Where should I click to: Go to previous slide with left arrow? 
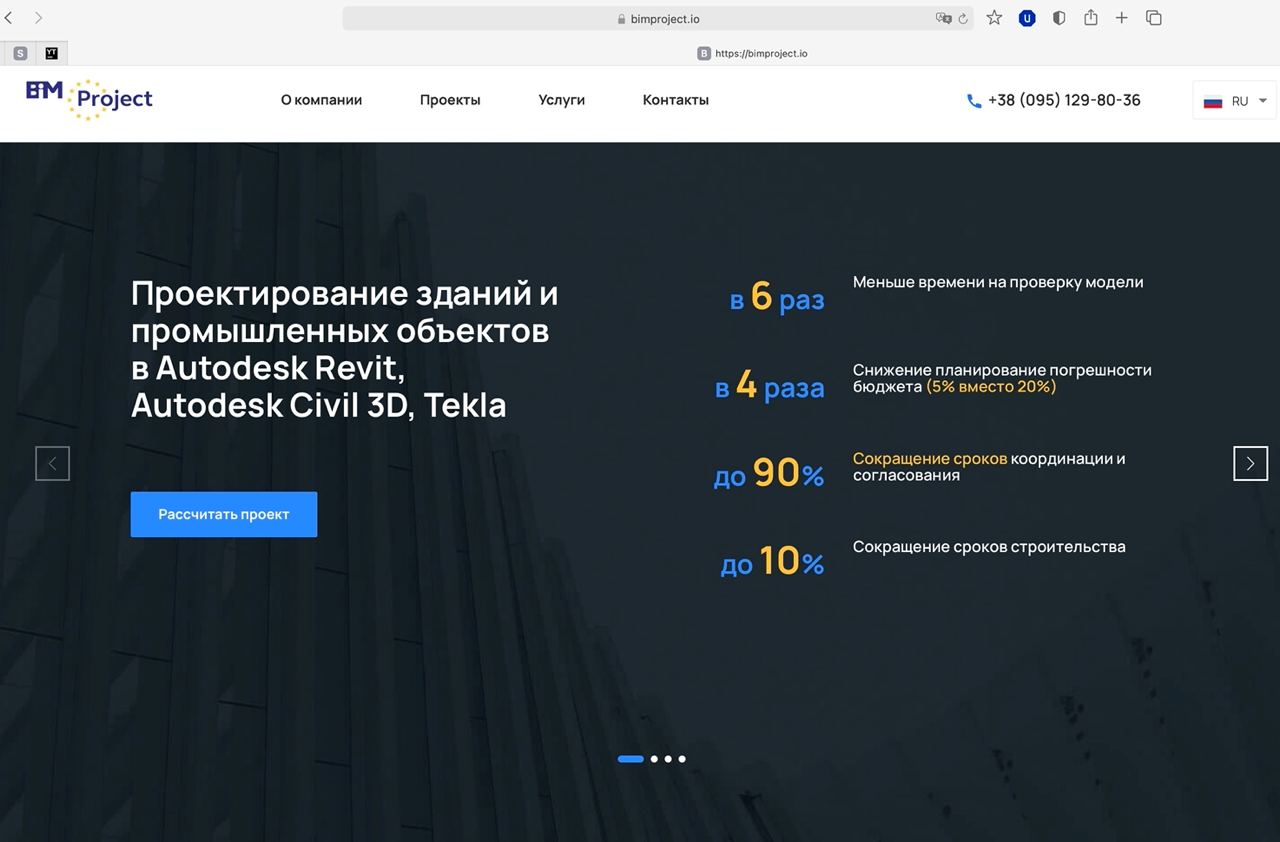[52, 463]
